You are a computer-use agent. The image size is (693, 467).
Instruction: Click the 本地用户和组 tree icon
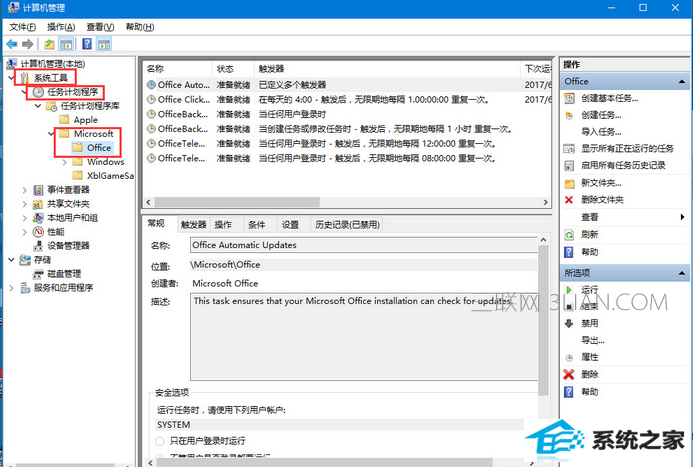pos(38,218)
